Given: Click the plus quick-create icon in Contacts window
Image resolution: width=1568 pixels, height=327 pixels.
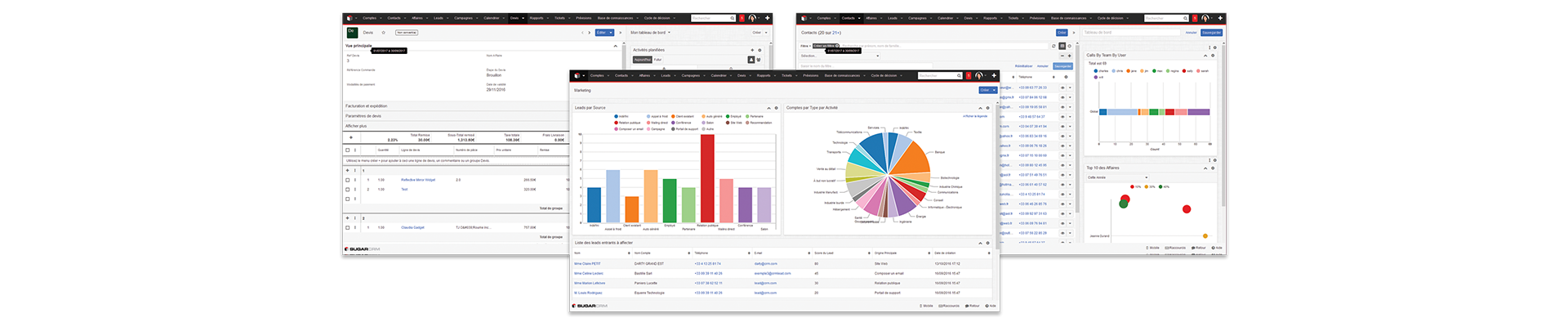Looking at the screenshot, I should click(x=1220, y=18).
